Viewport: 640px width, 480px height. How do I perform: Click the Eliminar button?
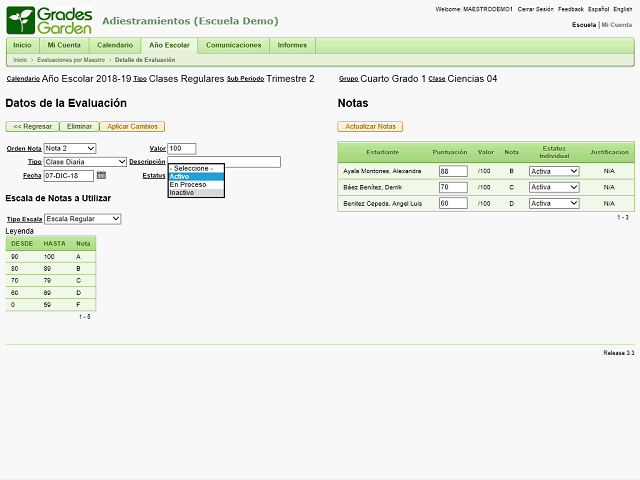(80, 127)
